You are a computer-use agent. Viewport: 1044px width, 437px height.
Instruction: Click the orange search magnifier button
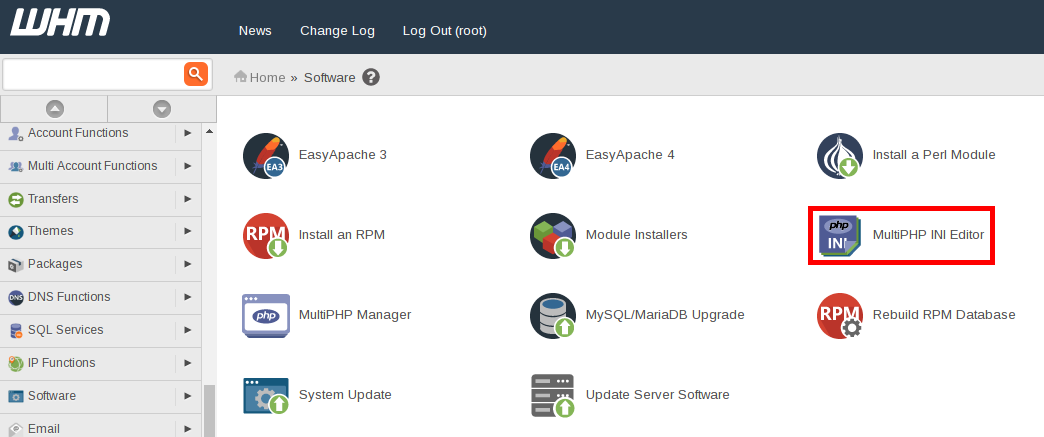[x=195, y=74]
